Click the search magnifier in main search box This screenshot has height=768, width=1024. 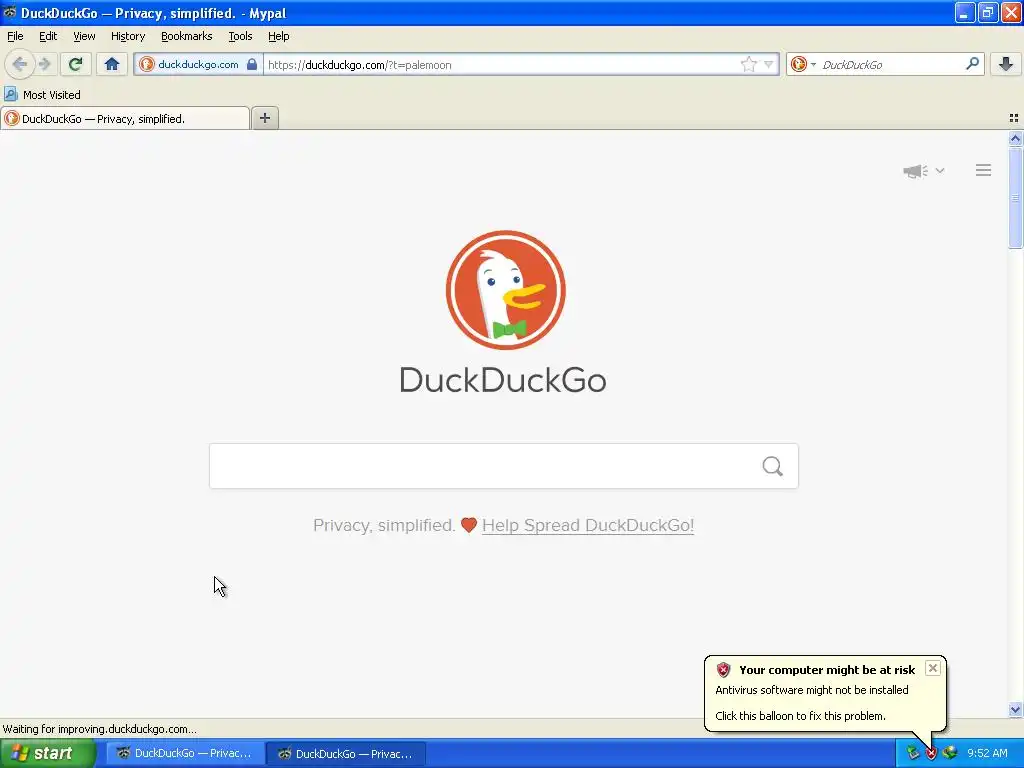point(773,466)
